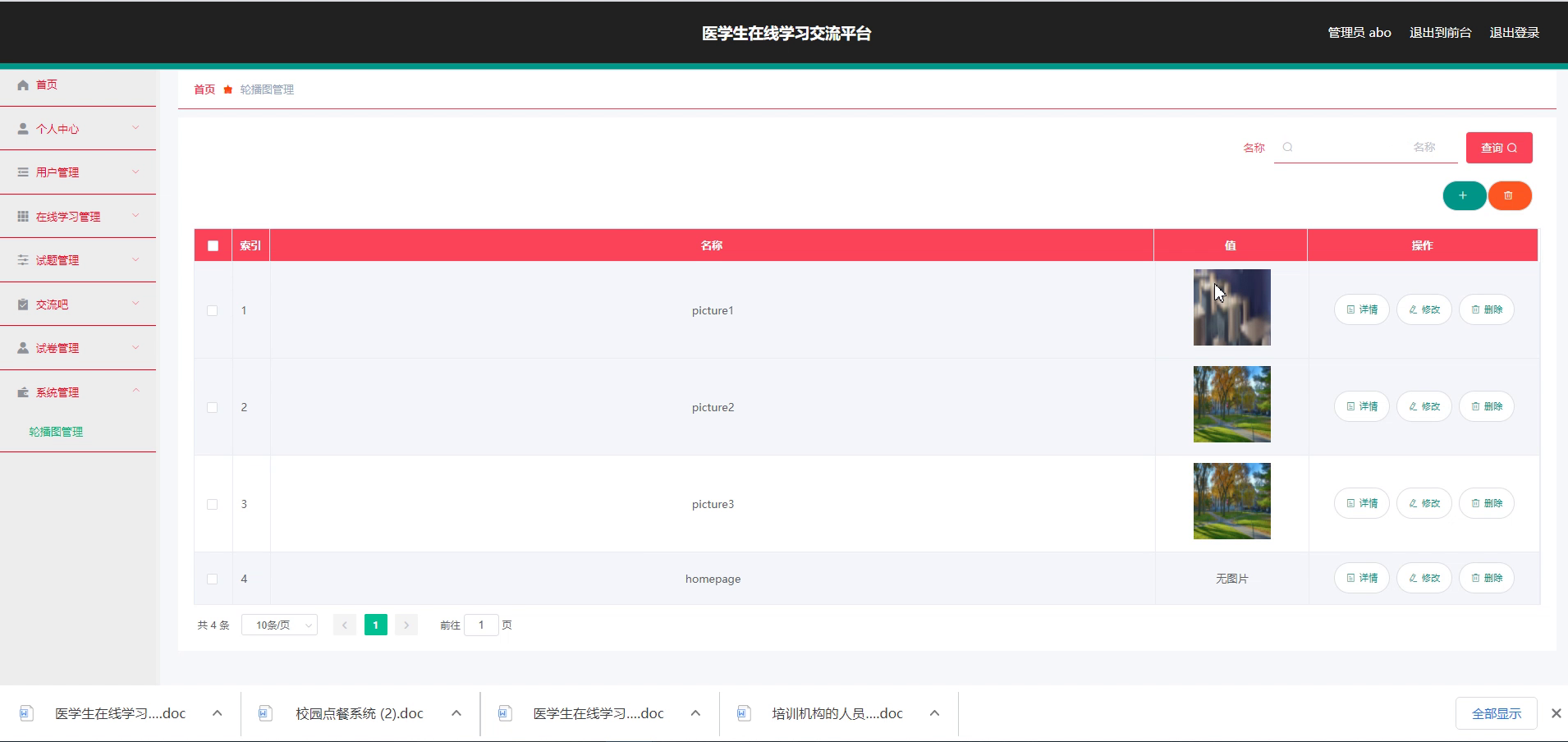This screenshot has height=742, width=1568.
Task: Click 修改 for the picture1 row
Action: click(1424, 309)
